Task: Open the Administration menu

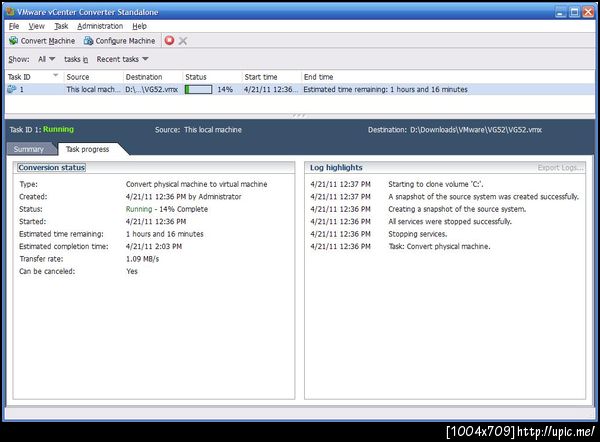Action: [100, 26]
